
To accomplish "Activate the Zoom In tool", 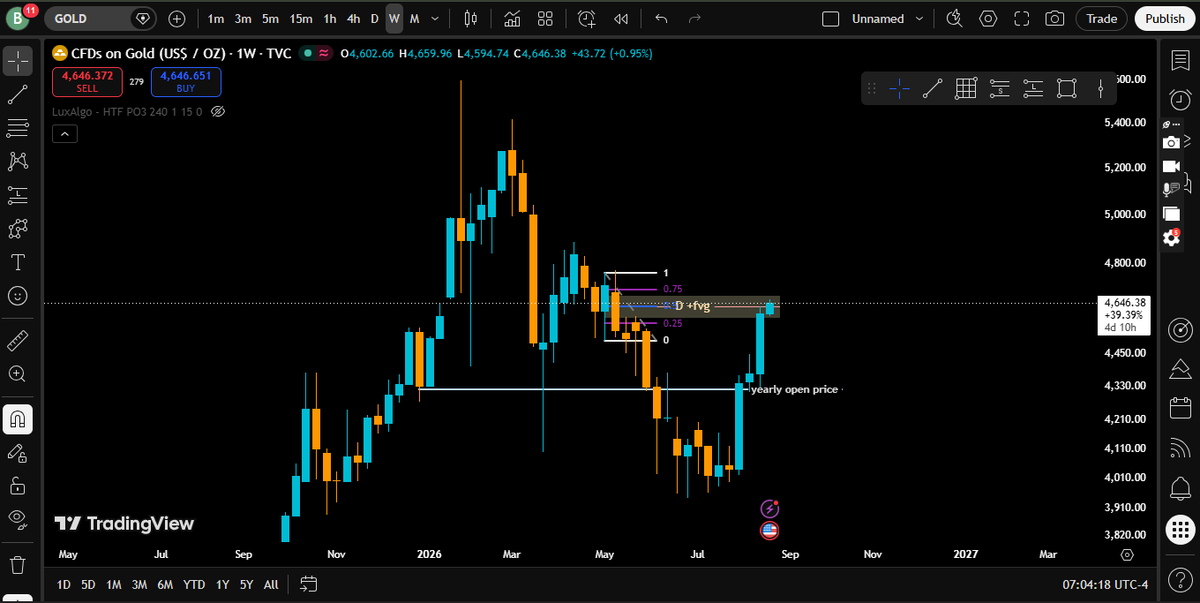I will 17,374.
